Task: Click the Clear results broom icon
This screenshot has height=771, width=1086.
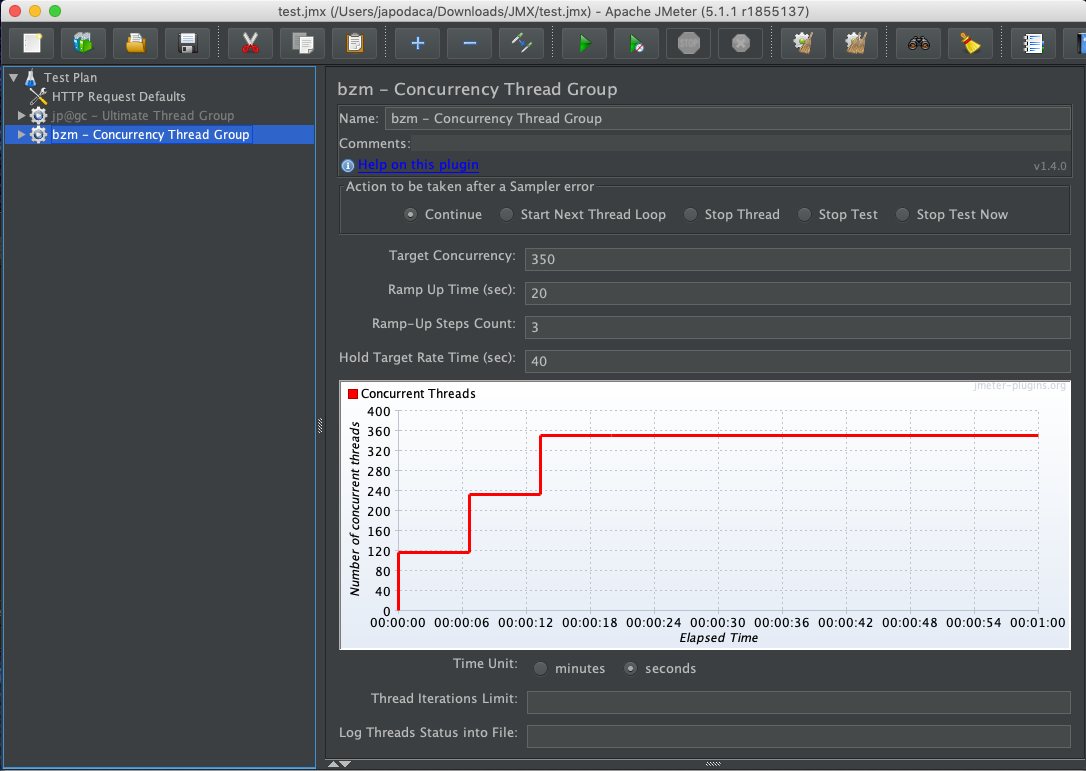Action: [803, 43]
